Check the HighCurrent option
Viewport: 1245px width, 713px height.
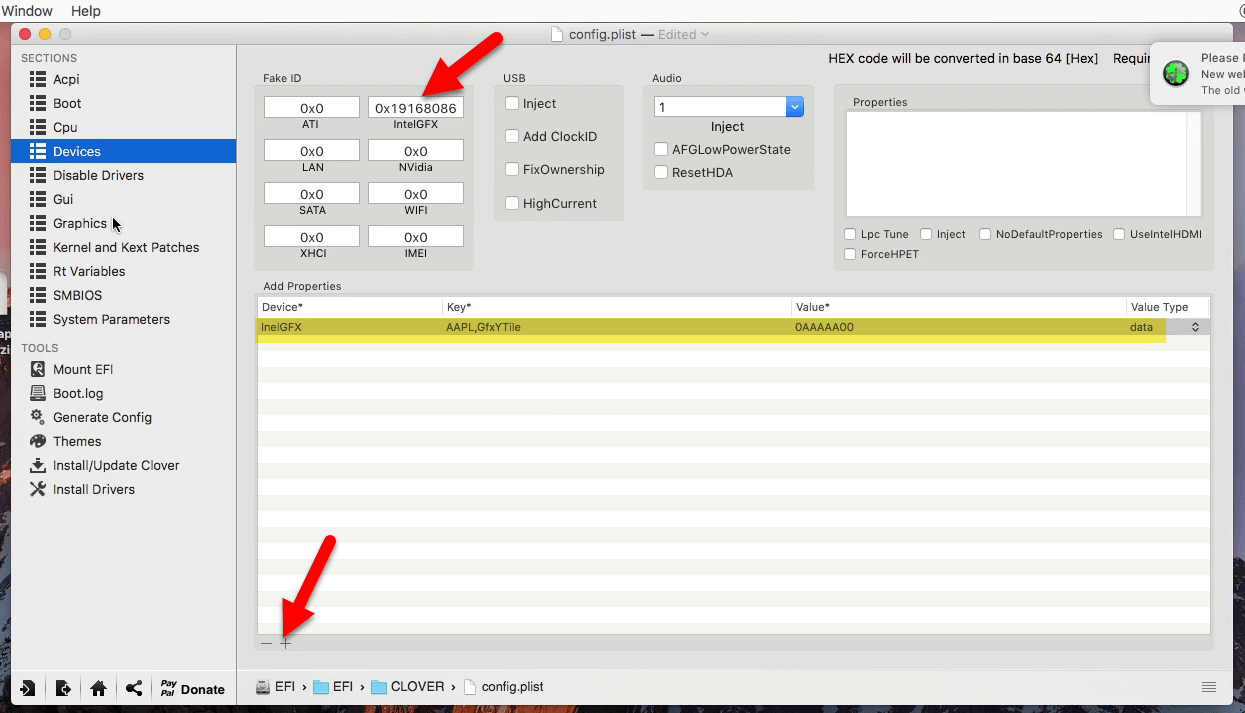pos(512,203)
